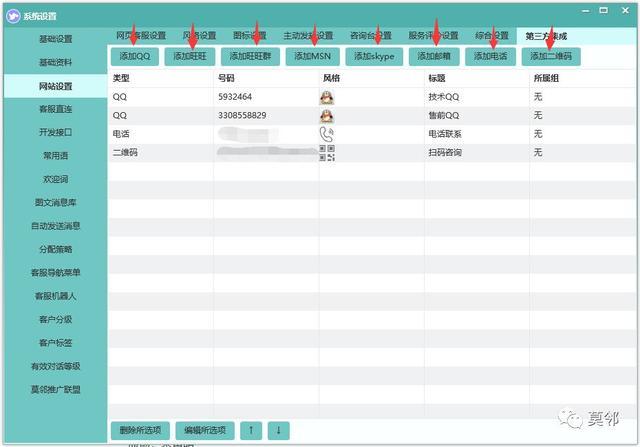Screen dimensions: 640x447
Task: Minimize the 系统设置 window
Action: pyautogui.click(x=586, y=11)
